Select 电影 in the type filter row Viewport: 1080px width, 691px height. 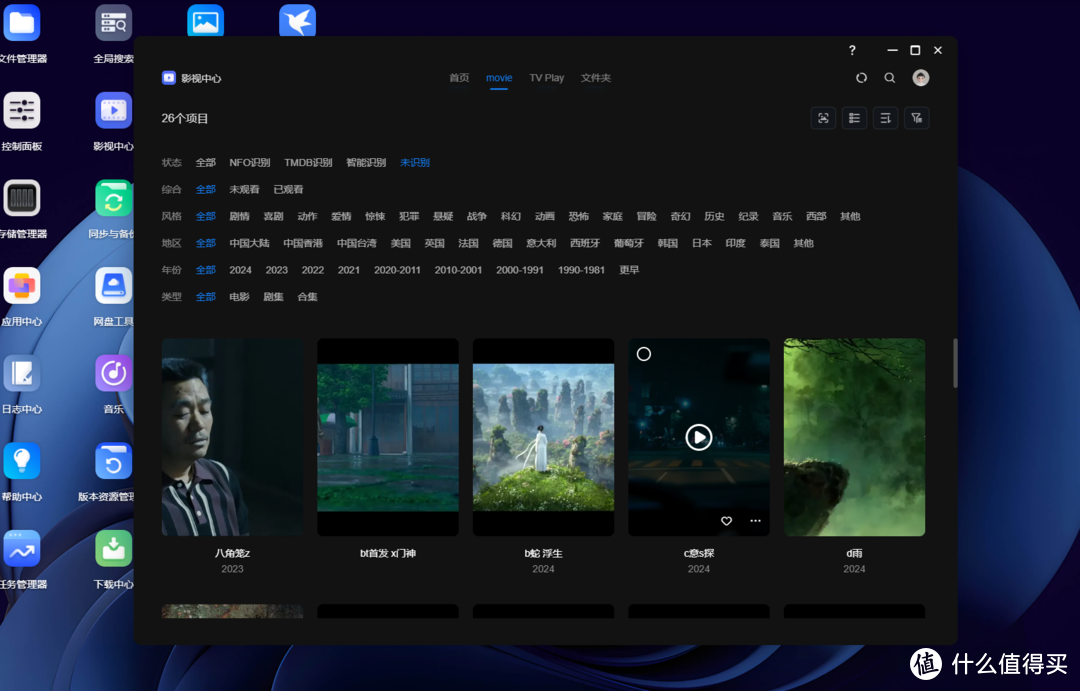tap(239, 297)
